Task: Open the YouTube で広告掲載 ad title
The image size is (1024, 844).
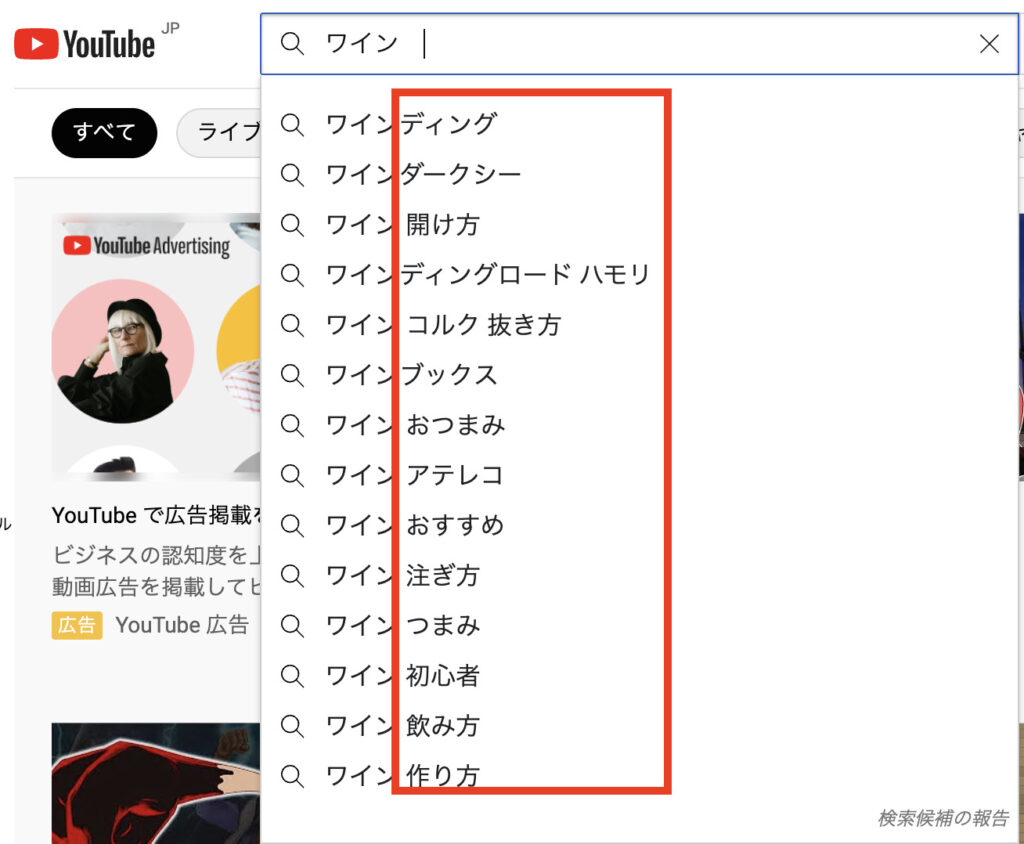Action: point(156,515)
